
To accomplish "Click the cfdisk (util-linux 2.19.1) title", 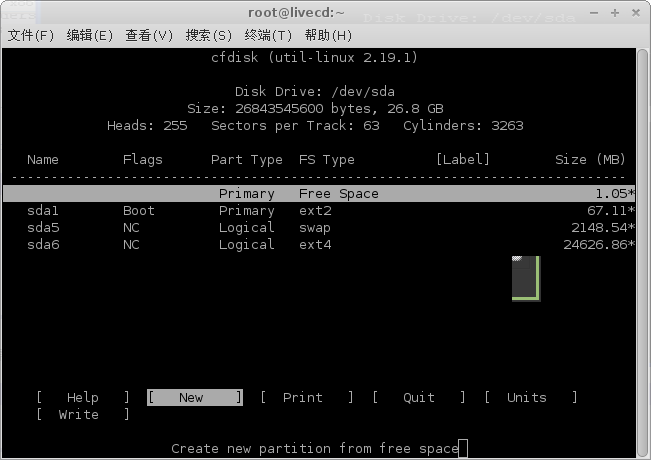I will click(x=314, y=57).
